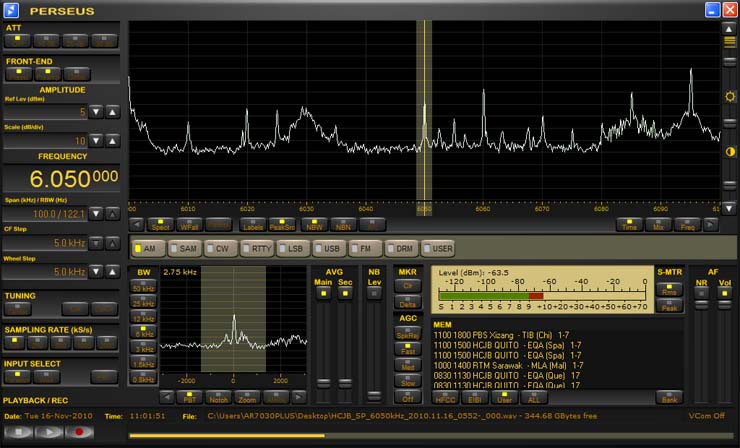Image resolution: width=740 pixels, height=448 pixels.
Task: Decrease Wheel Step with the down arrow
Action: [96, 272]
